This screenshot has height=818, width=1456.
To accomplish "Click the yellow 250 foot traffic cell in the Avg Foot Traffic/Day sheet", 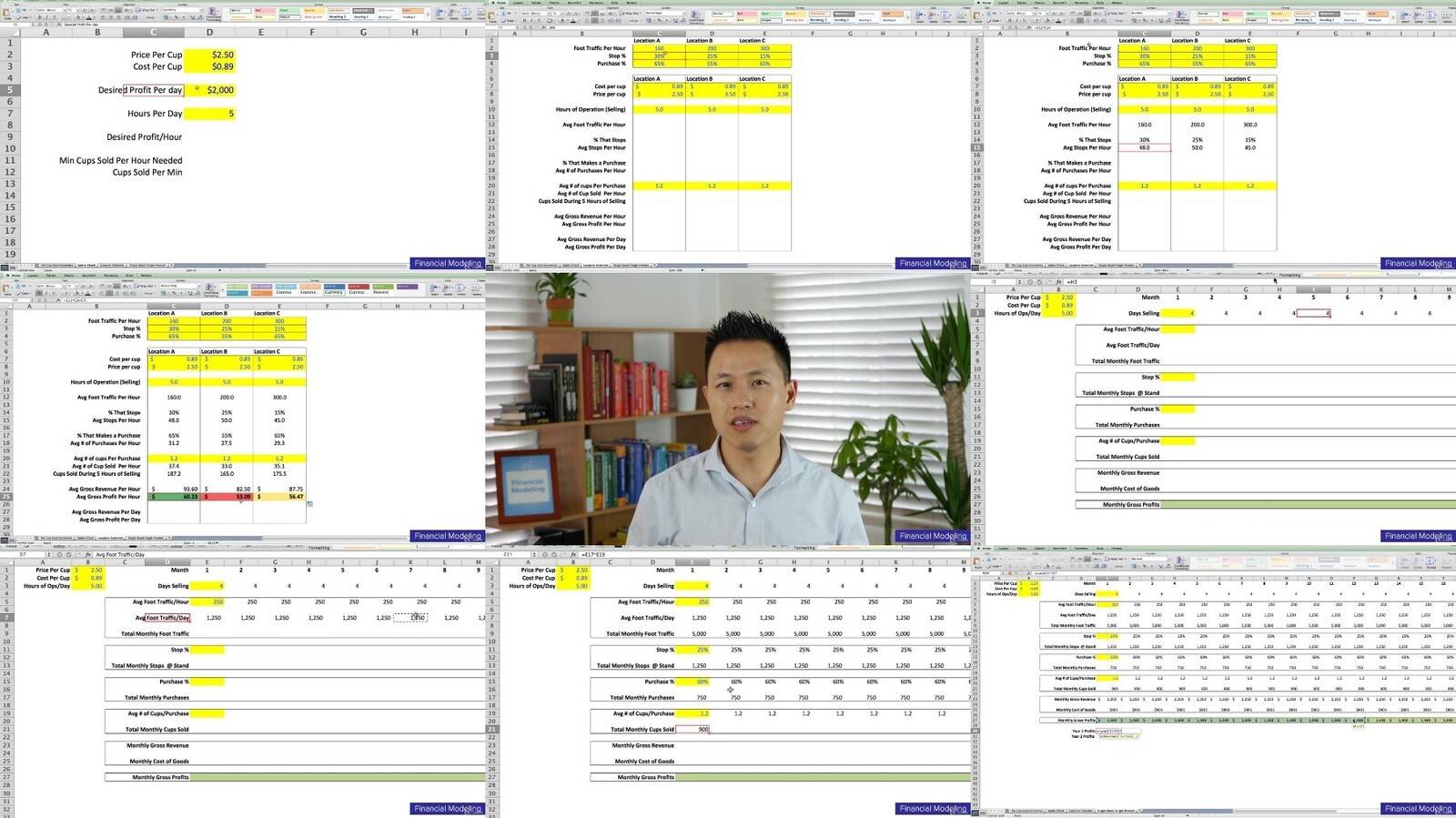I will tap(207, 601).
